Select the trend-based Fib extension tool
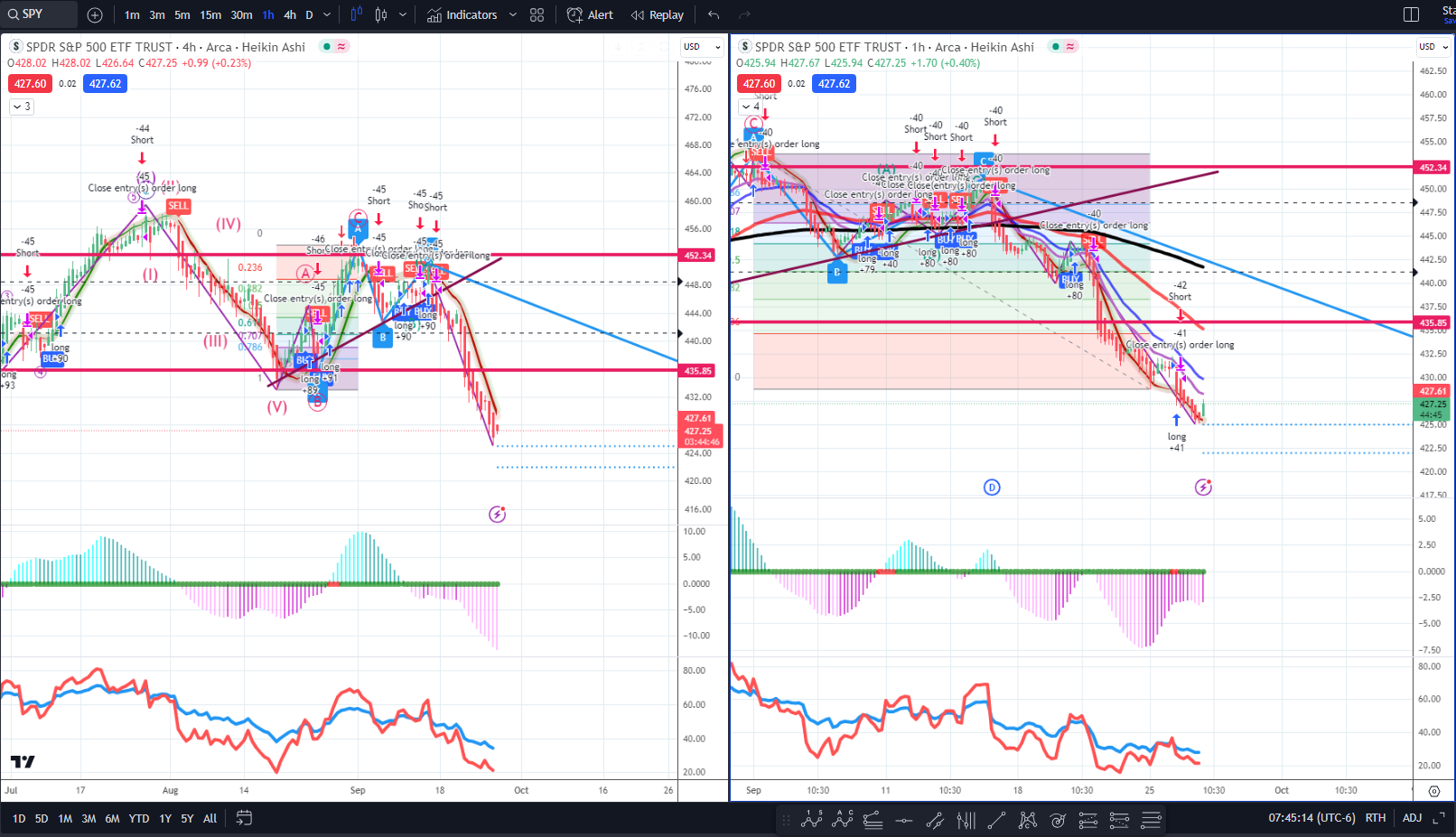The height and width of the screenshot is (837, 1456). [1088, 820]
